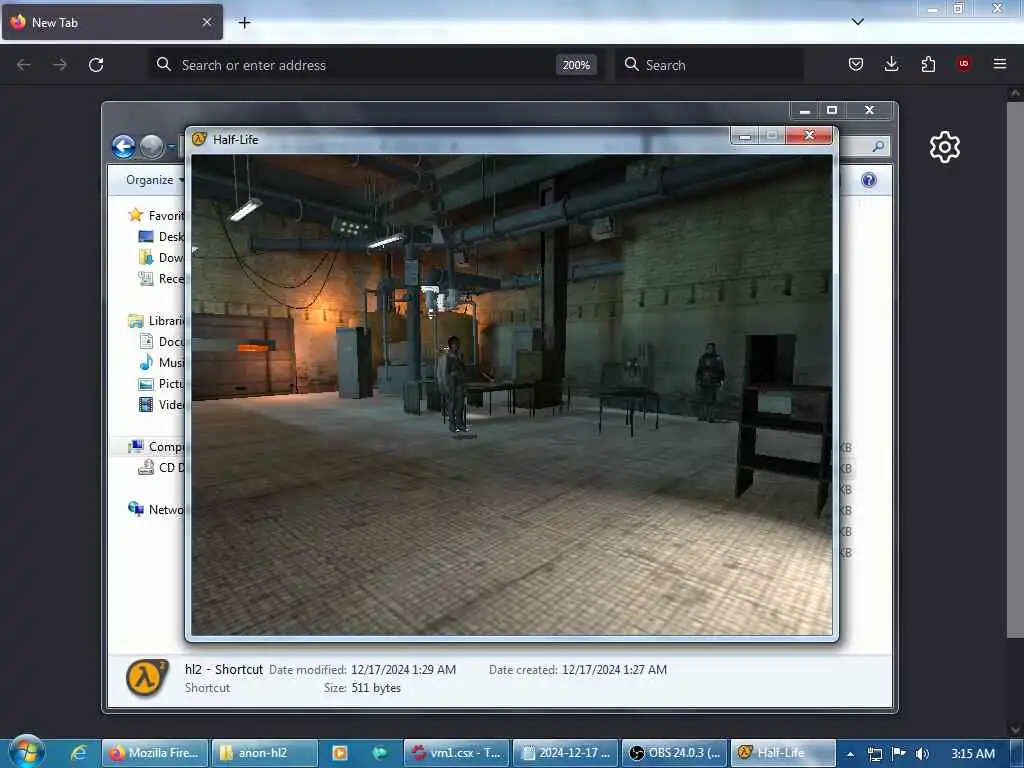1024x768 pixels.
Task: Switch to OBS 24.0.3 taskbar button
Action: click(675, 753)
